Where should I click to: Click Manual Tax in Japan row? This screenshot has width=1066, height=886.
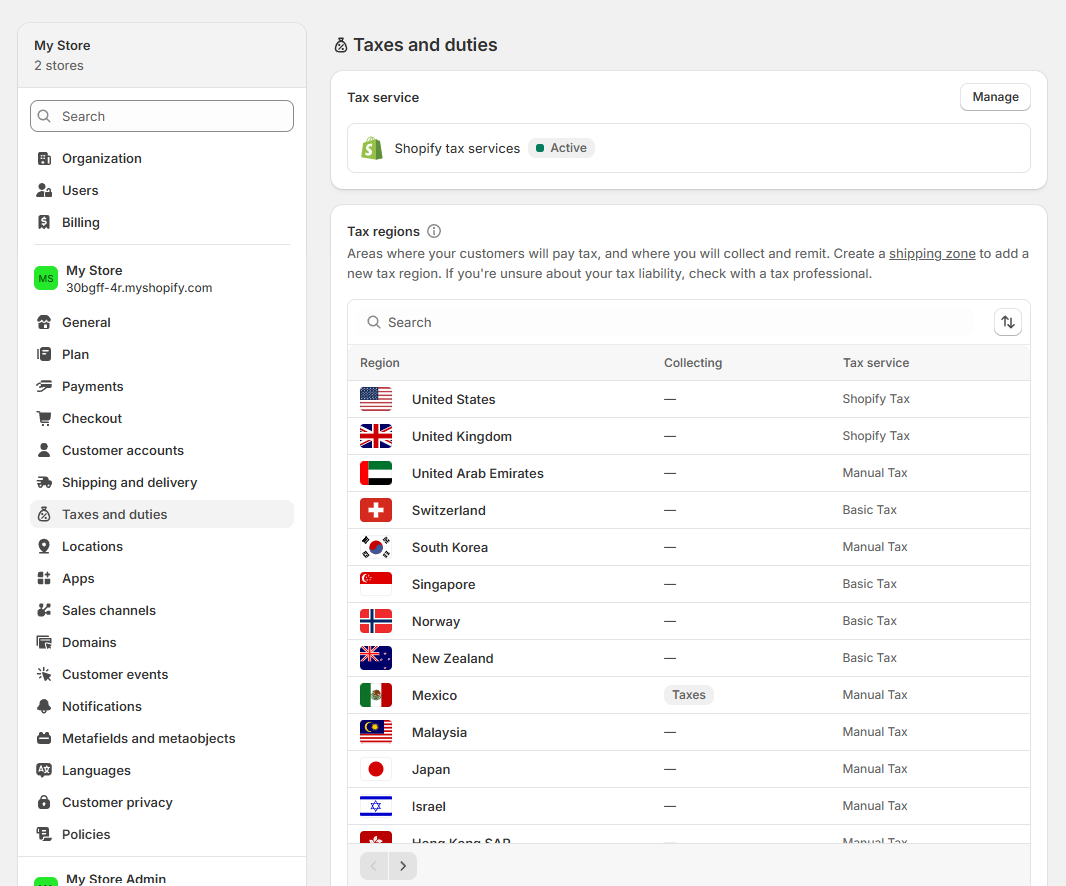click(x=875, y=769)
